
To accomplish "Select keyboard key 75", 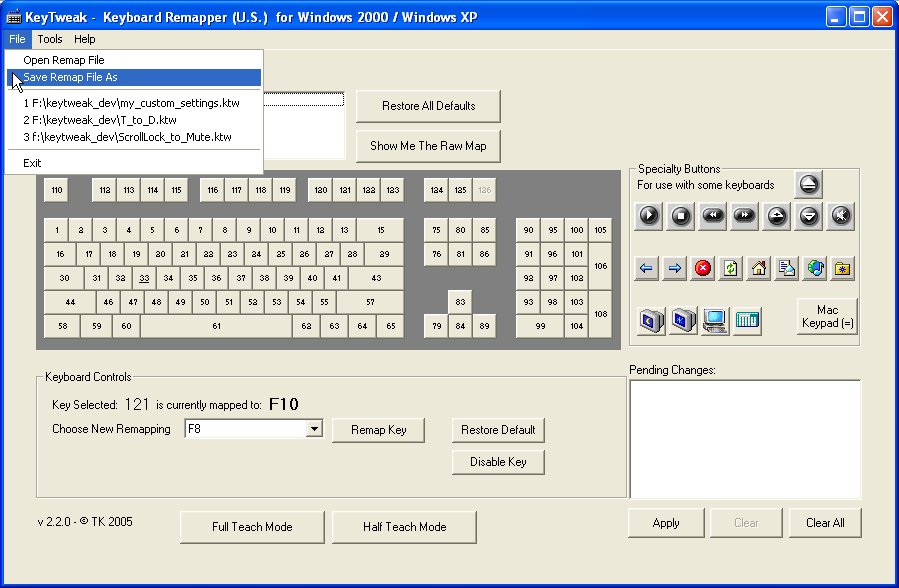I will coord(436,230).
